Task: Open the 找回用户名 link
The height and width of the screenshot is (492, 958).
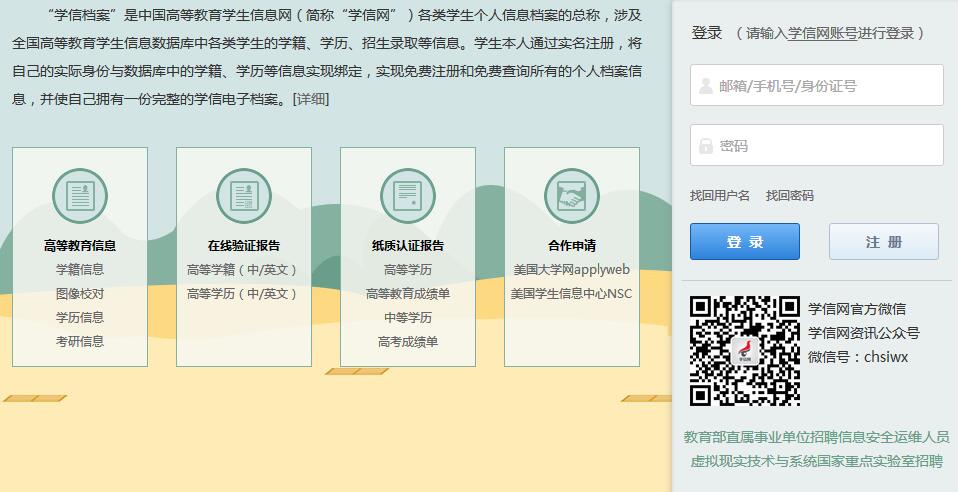Action: (x=720, y=196)
